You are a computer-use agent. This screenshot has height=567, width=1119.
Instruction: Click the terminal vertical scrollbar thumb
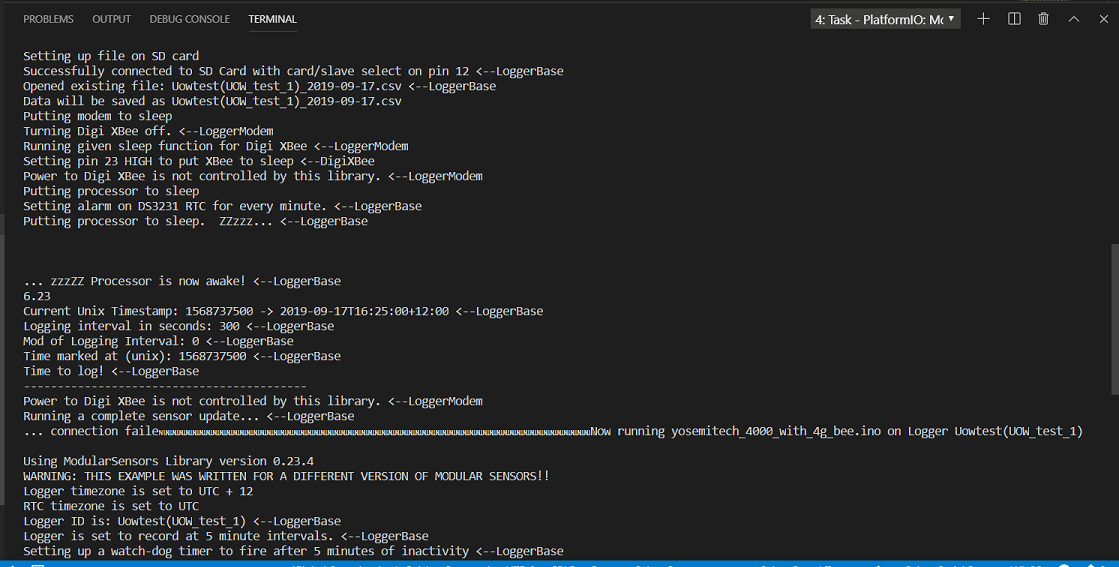tap(1113, 320)
